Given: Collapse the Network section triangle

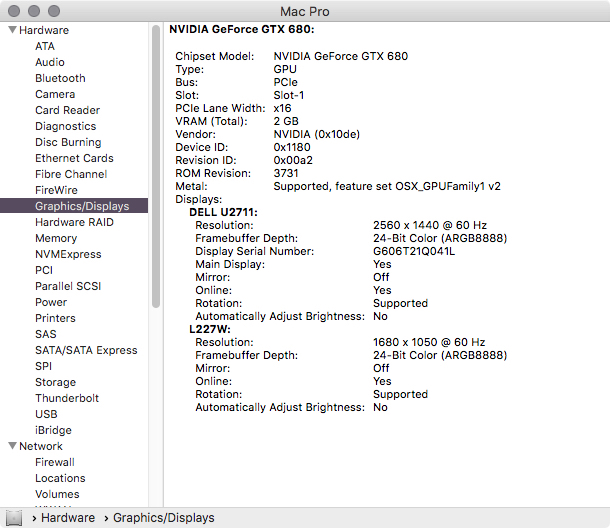Looking at the screenshot, I should click(x=11, y=446).
